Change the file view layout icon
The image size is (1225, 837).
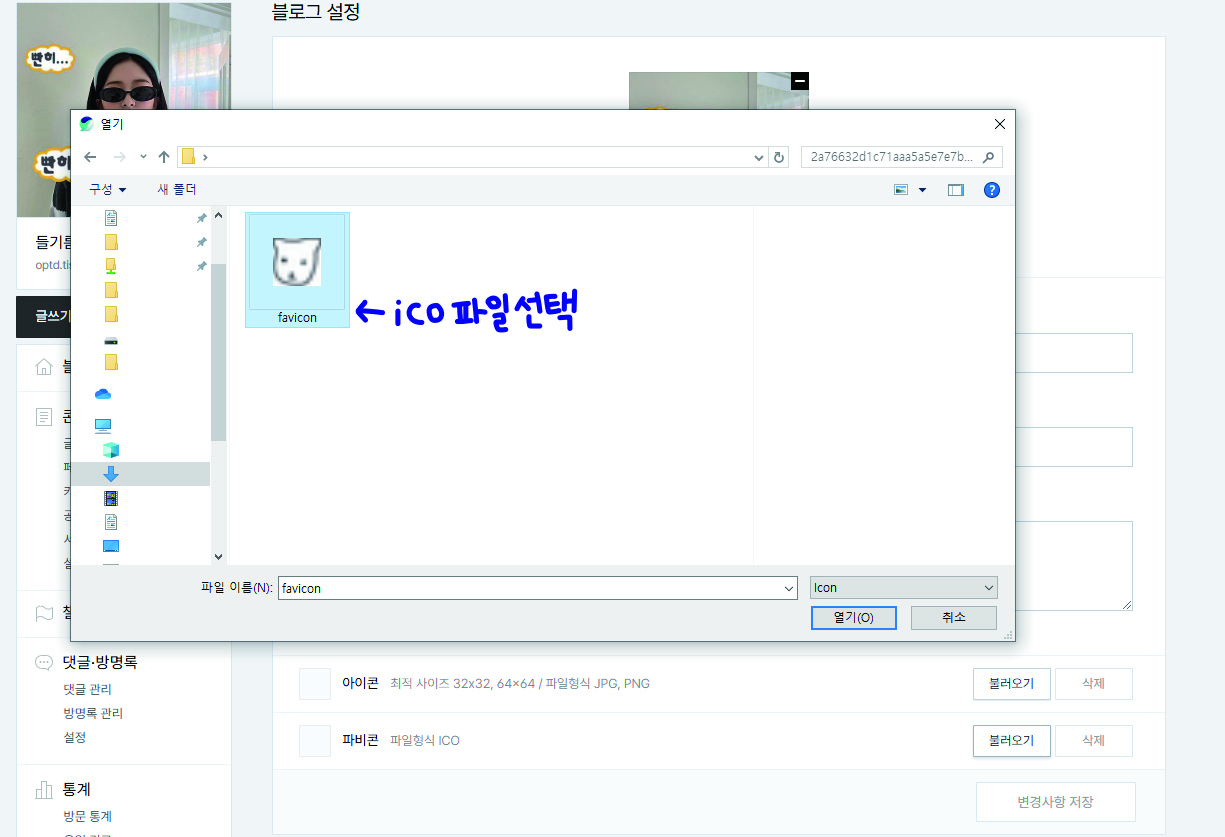click(x=901, y=190)
